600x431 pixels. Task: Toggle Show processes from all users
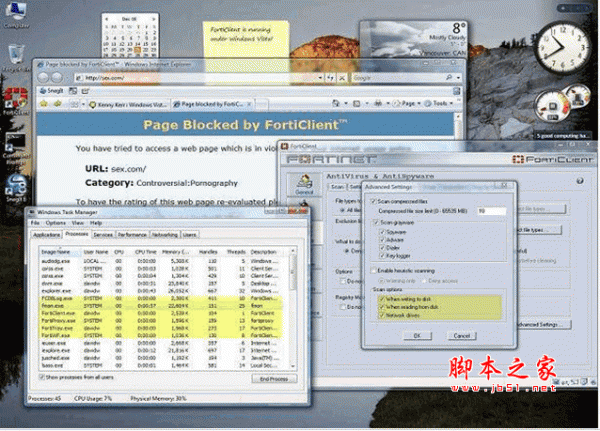click(x=42, y=377)
